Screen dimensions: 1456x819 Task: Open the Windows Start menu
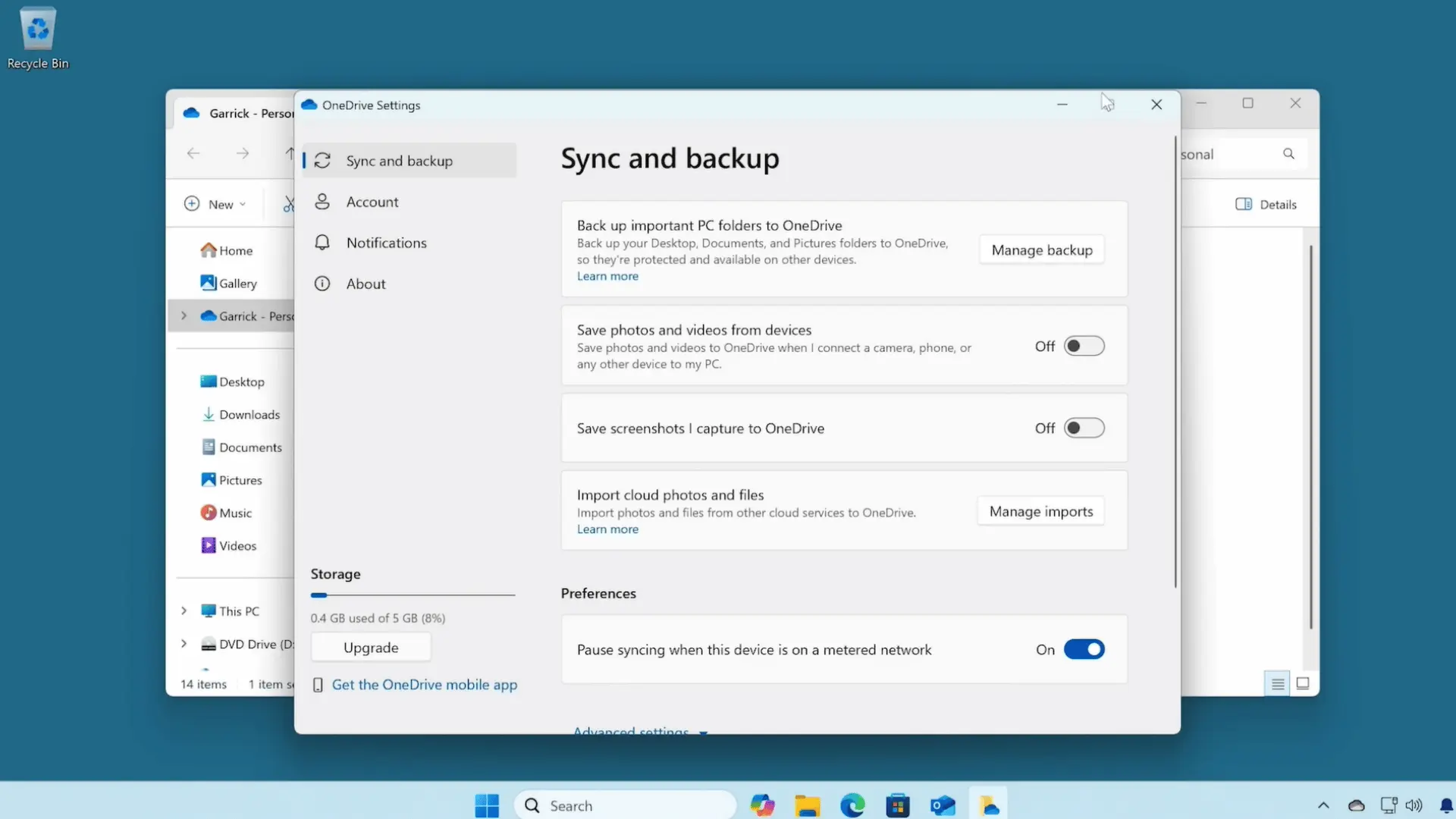(487, 805)
